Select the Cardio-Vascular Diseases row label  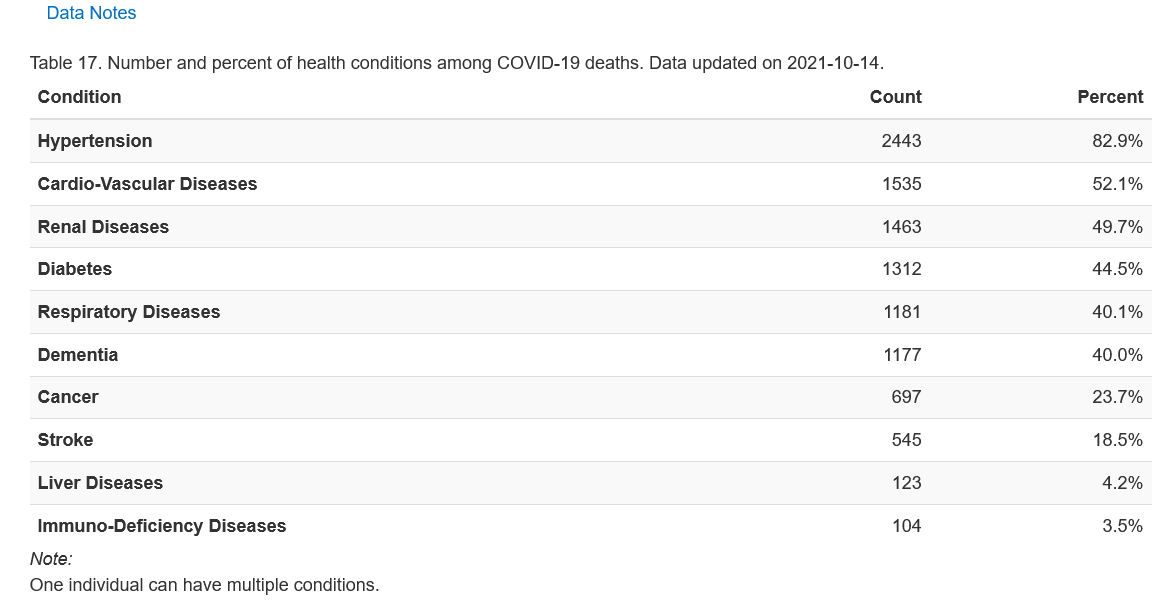point(147,184)
